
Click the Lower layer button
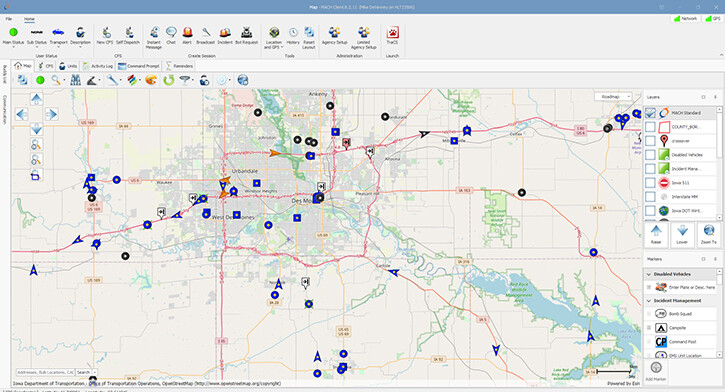click(x=682, y=234)
